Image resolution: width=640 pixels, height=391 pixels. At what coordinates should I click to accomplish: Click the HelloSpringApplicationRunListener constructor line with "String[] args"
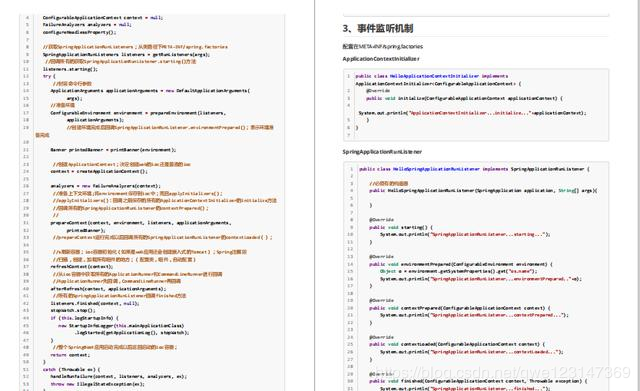pyautogui.click(x=483, y=191)
